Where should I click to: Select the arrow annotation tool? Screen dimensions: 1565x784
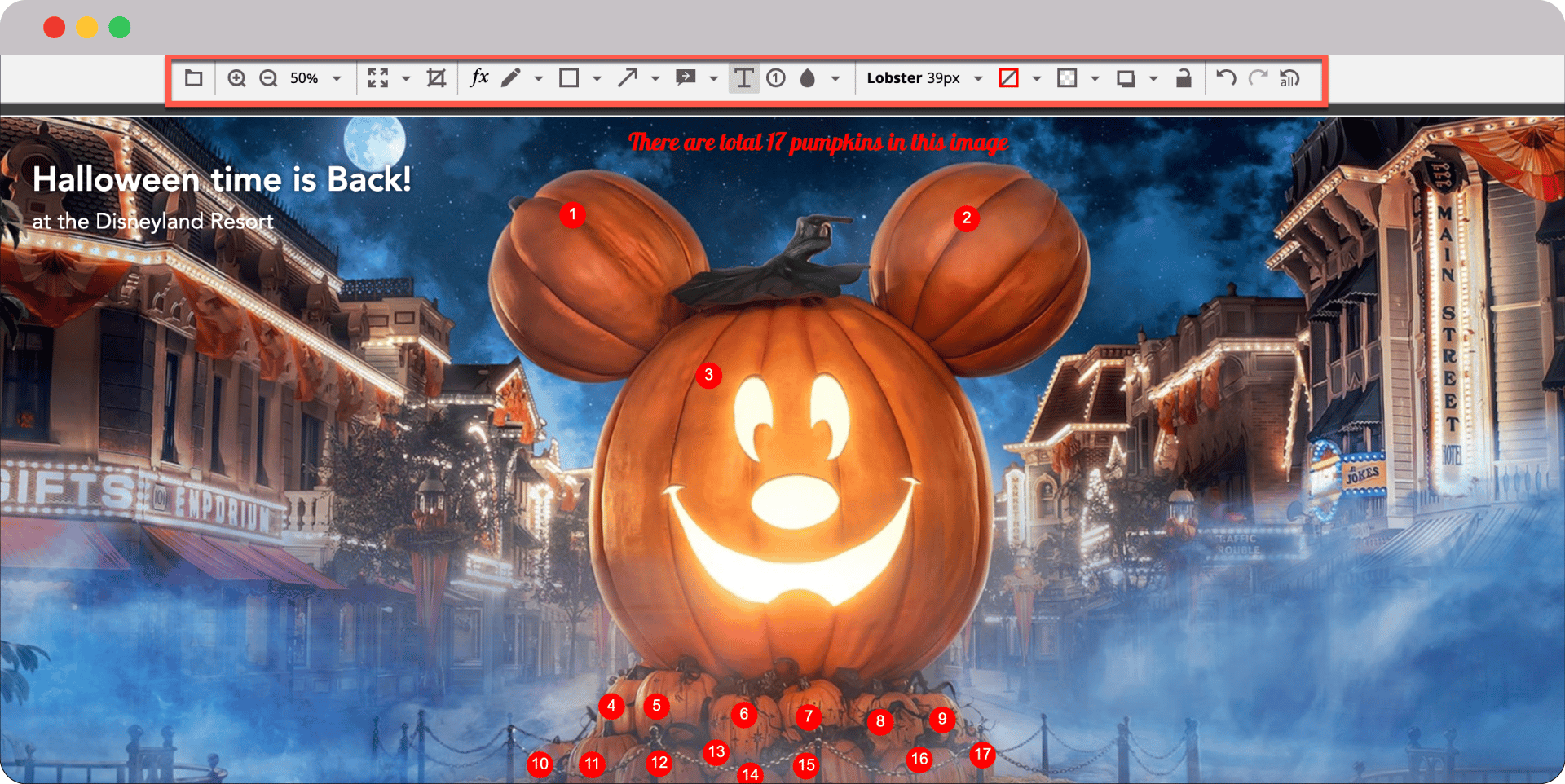[627, 78]
